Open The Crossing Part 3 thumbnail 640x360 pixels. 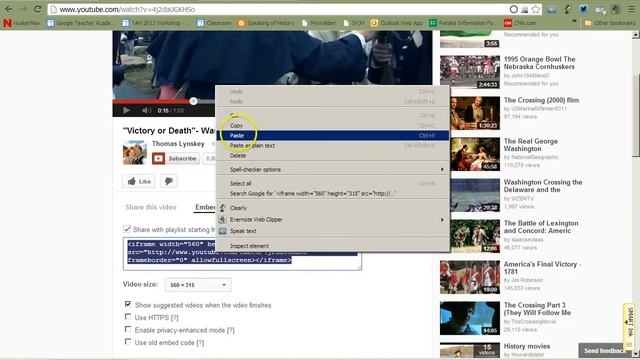pos(470,318)
